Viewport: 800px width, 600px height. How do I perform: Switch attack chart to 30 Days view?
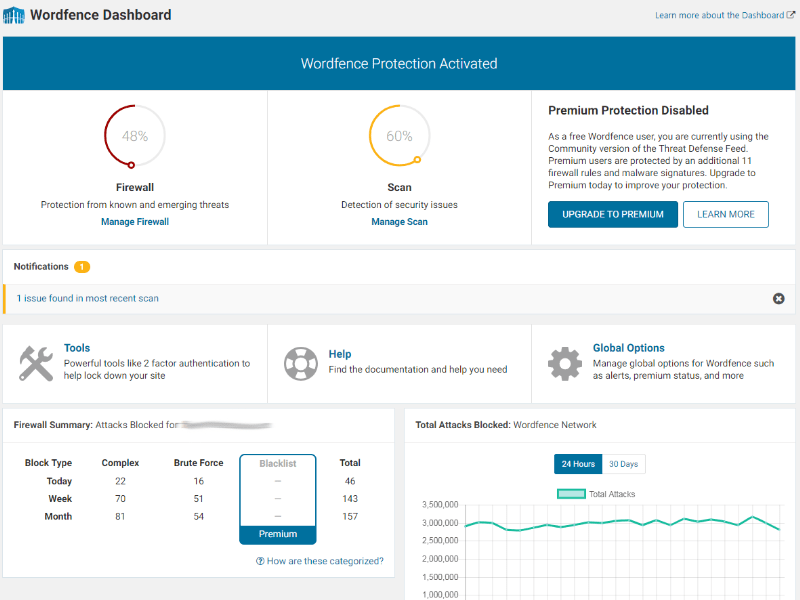[x=624, y=464]
